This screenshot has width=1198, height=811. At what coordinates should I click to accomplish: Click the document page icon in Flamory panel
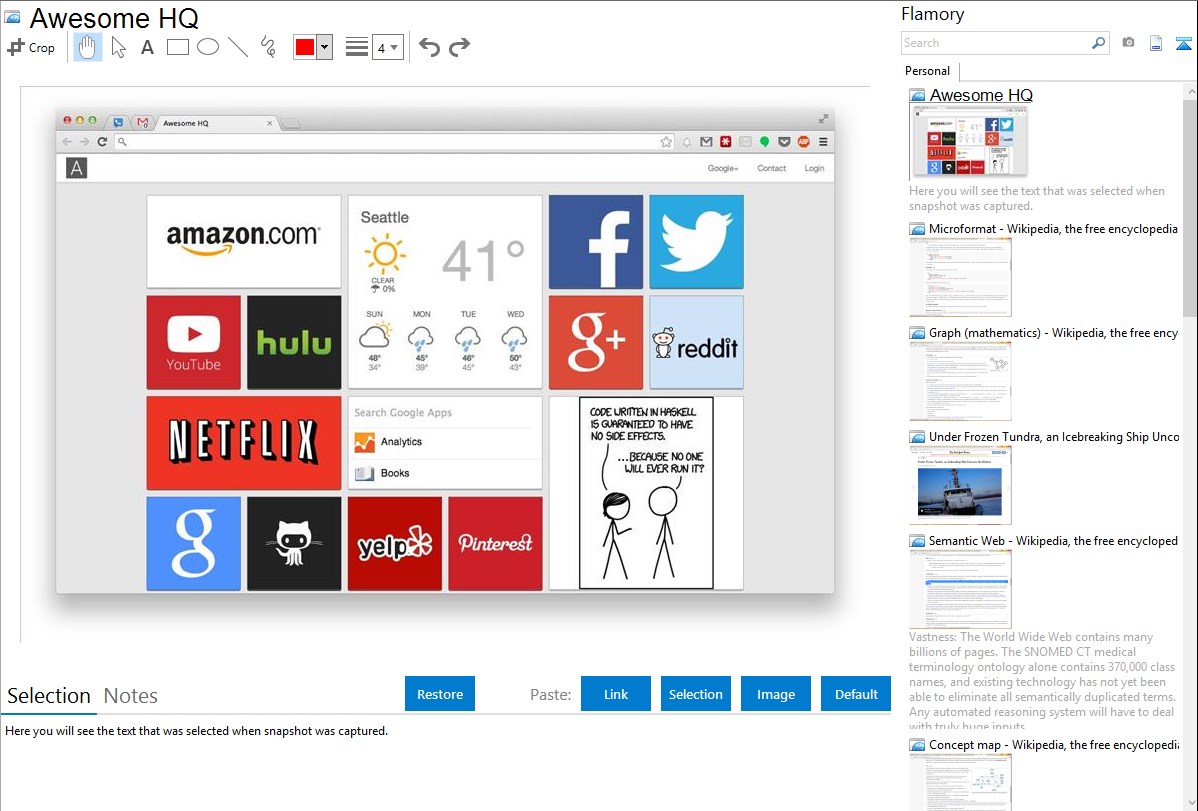tap(1156, 43)
